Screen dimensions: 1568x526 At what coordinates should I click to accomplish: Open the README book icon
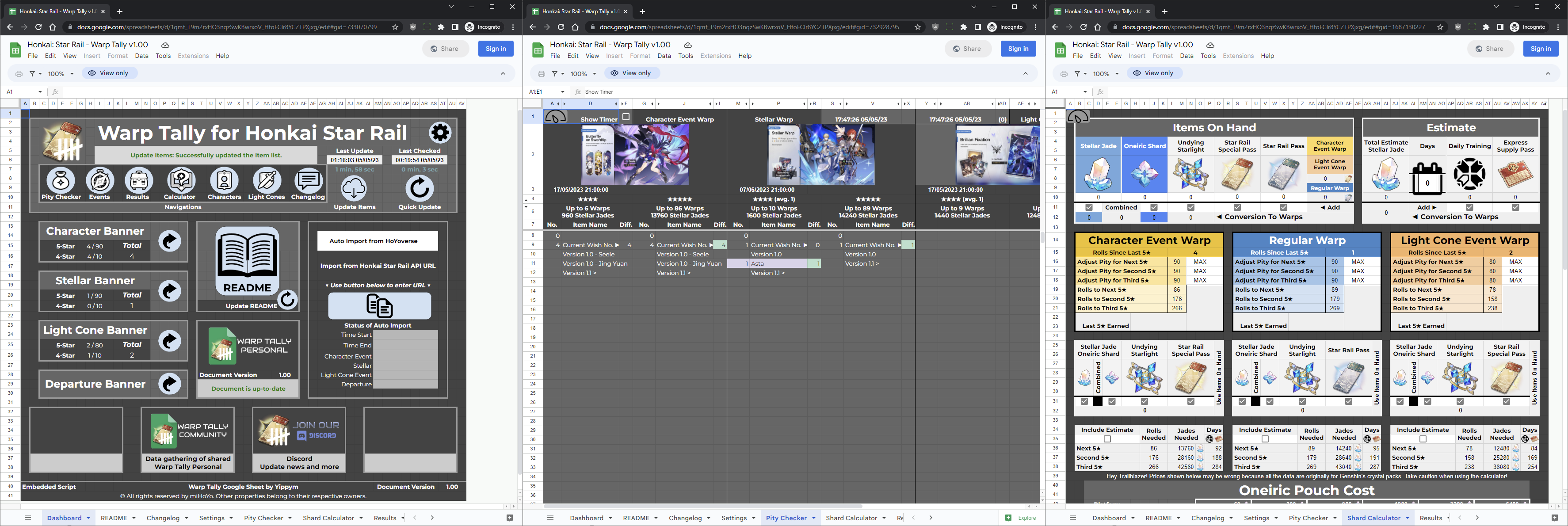pyautogui.click(x=247, y=261)
